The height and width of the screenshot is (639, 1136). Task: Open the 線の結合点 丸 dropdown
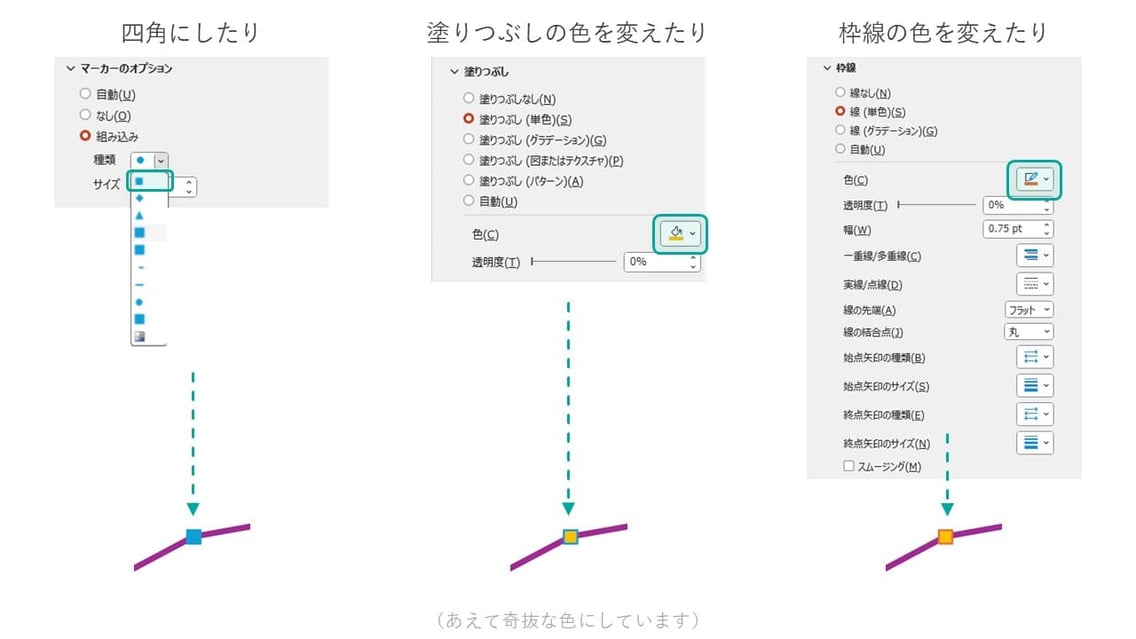tap(1029, 331)
